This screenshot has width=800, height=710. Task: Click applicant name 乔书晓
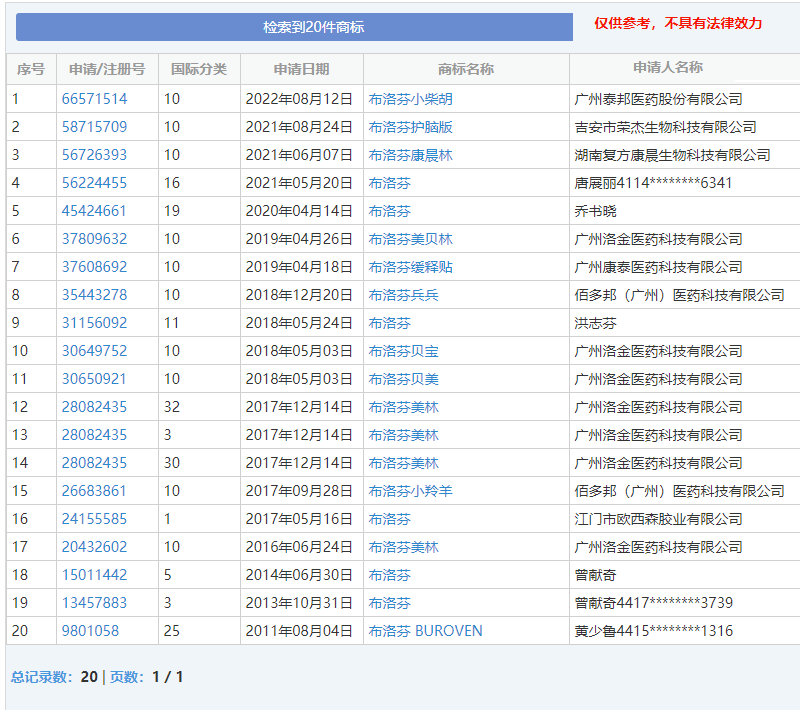[x=595, y=211]
